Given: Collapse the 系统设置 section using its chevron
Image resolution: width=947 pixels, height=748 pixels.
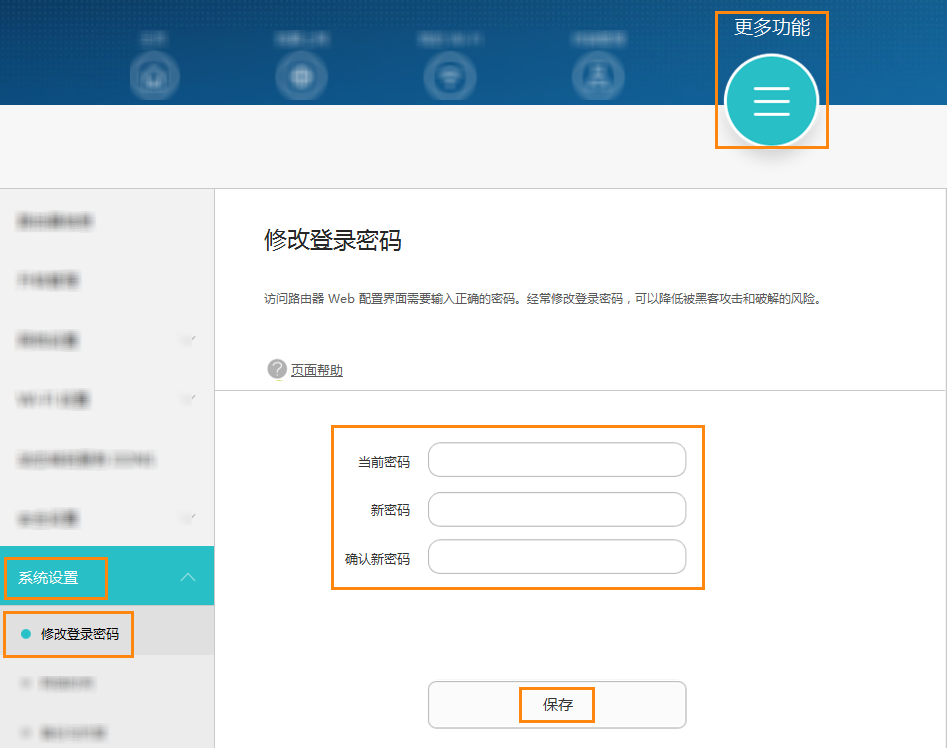Looking at the screenshot, I should click(x=188, y=577).
